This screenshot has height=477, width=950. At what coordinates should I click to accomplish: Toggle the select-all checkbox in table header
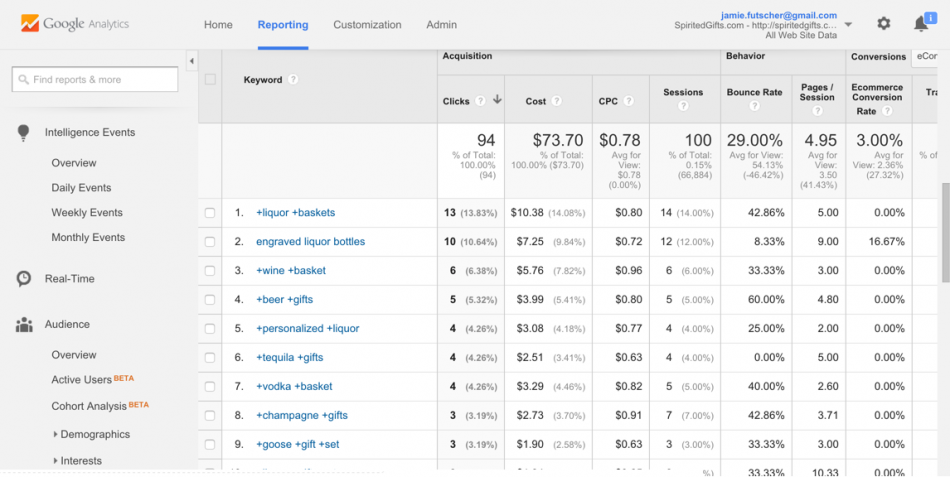coord(210,80)
